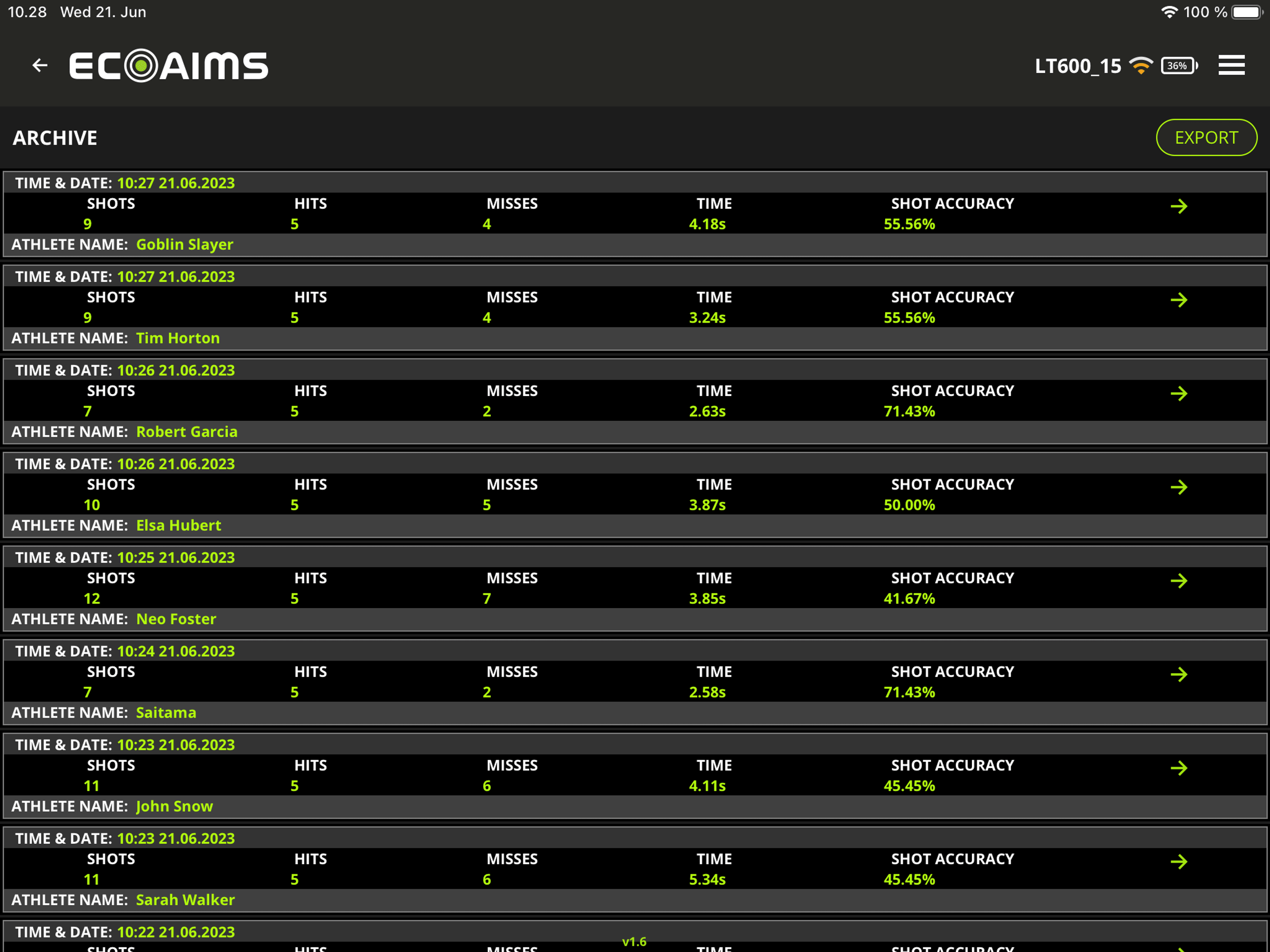This screenshot has width=1270, height=952.
Task: Select athlete name Neo Foster
Action: (176, 619)
